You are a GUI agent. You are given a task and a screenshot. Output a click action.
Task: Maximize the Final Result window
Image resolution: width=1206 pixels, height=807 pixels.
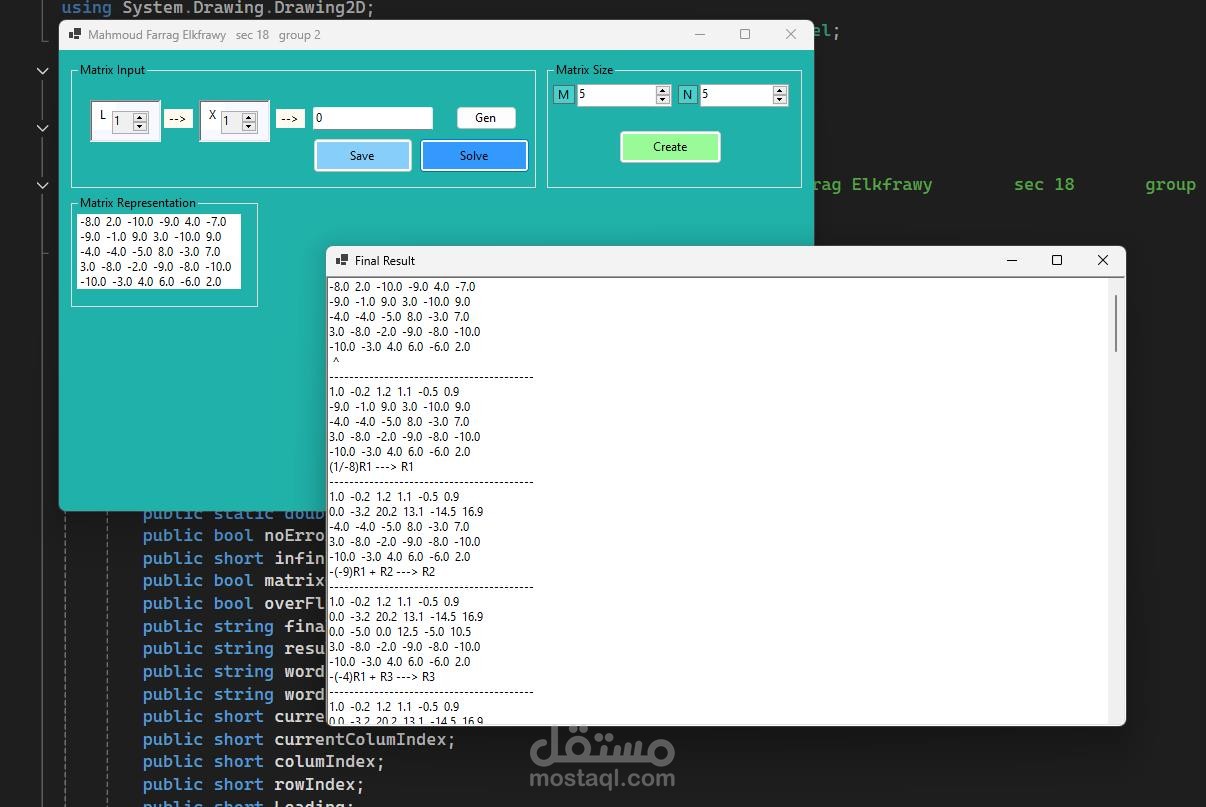(x=1057, y=260)
